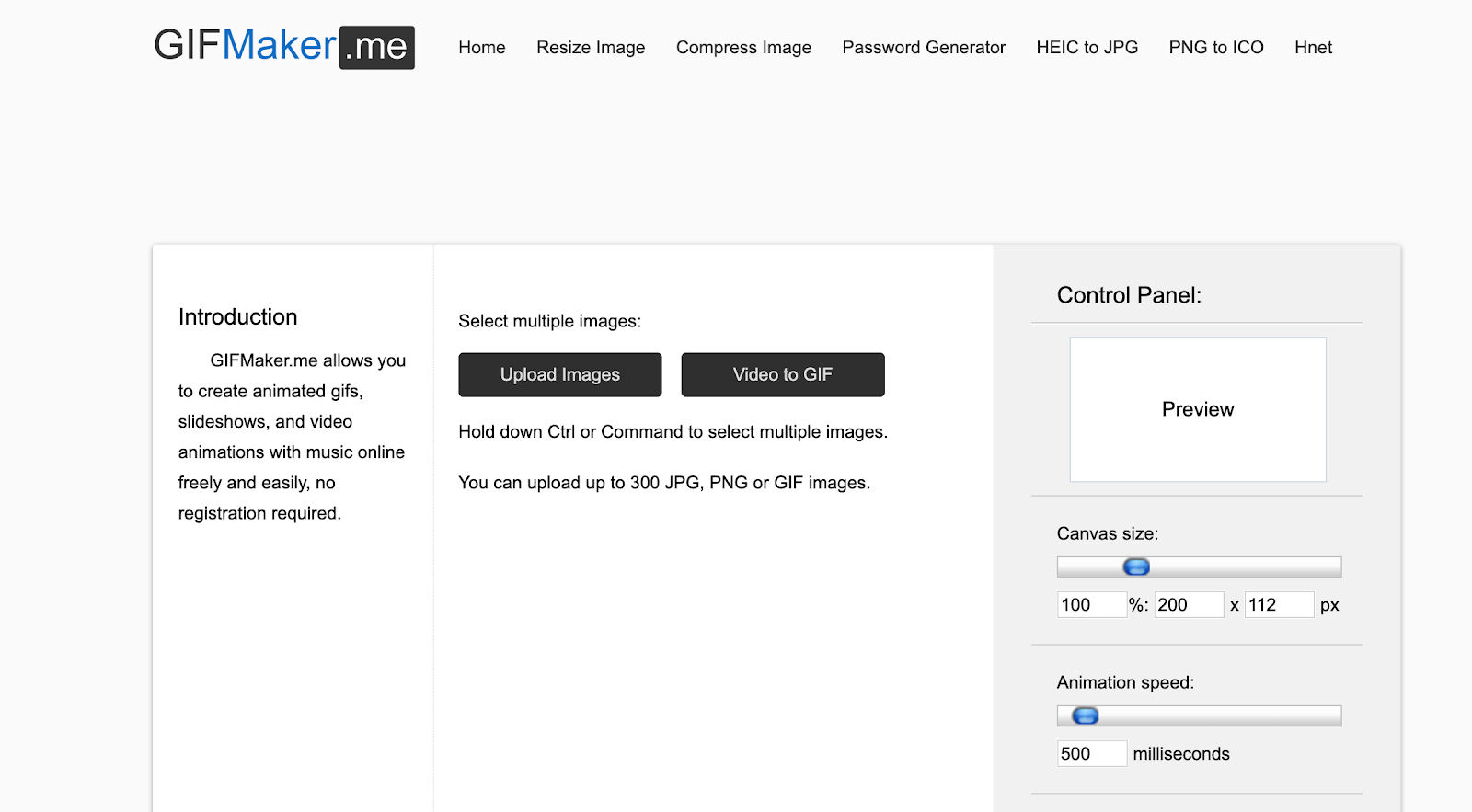The image size is (1472, 812).
Task: Click the "milliseconds" unit label
Action: (x=1180, y=754)
